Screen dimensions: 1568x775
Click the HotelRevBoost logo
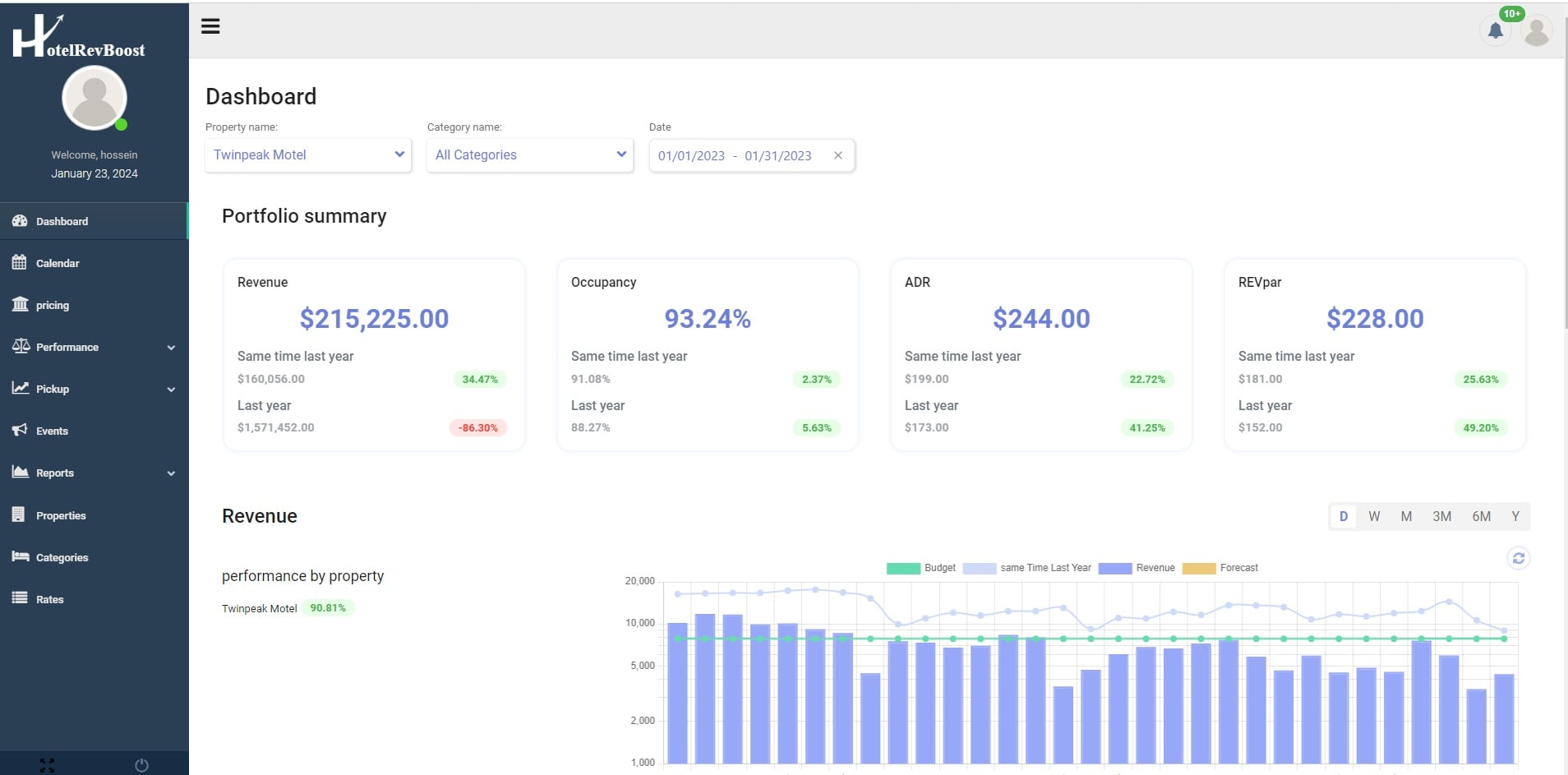pos(79,37)
